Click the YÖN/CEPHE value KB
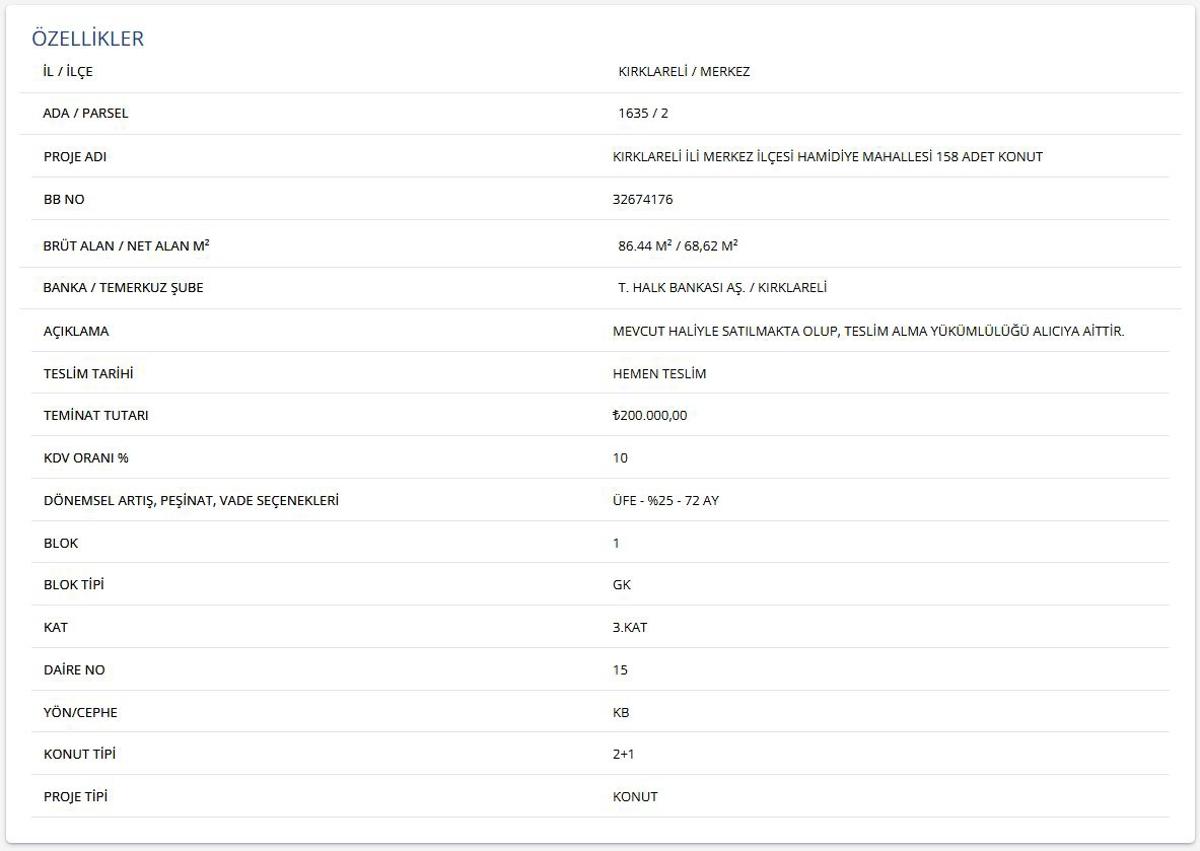This screenshot has height=851, width=1200. pyautogui.click(x=621, y=712)
